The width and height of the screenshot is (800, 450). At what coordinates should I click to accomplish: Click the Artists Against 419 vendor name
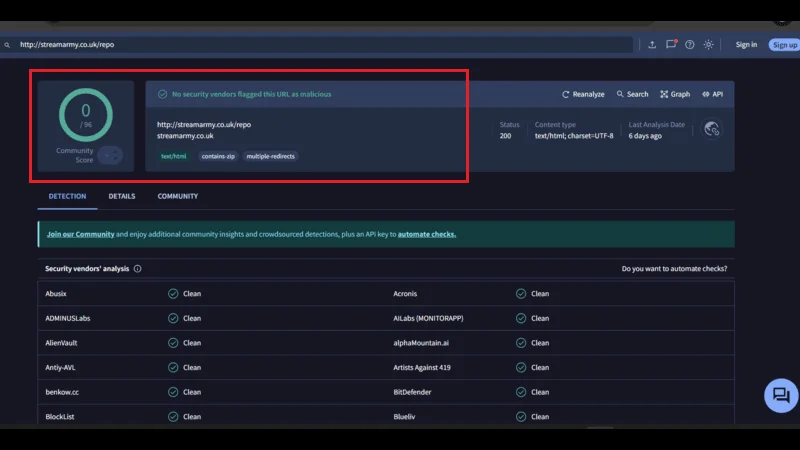tap(422, 368)
